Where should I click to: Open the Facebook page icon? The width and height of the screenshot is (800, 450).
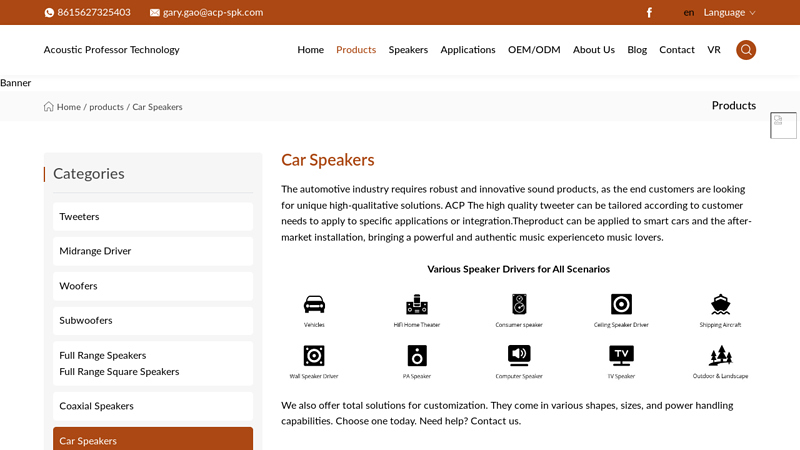[x=649, y=12]
